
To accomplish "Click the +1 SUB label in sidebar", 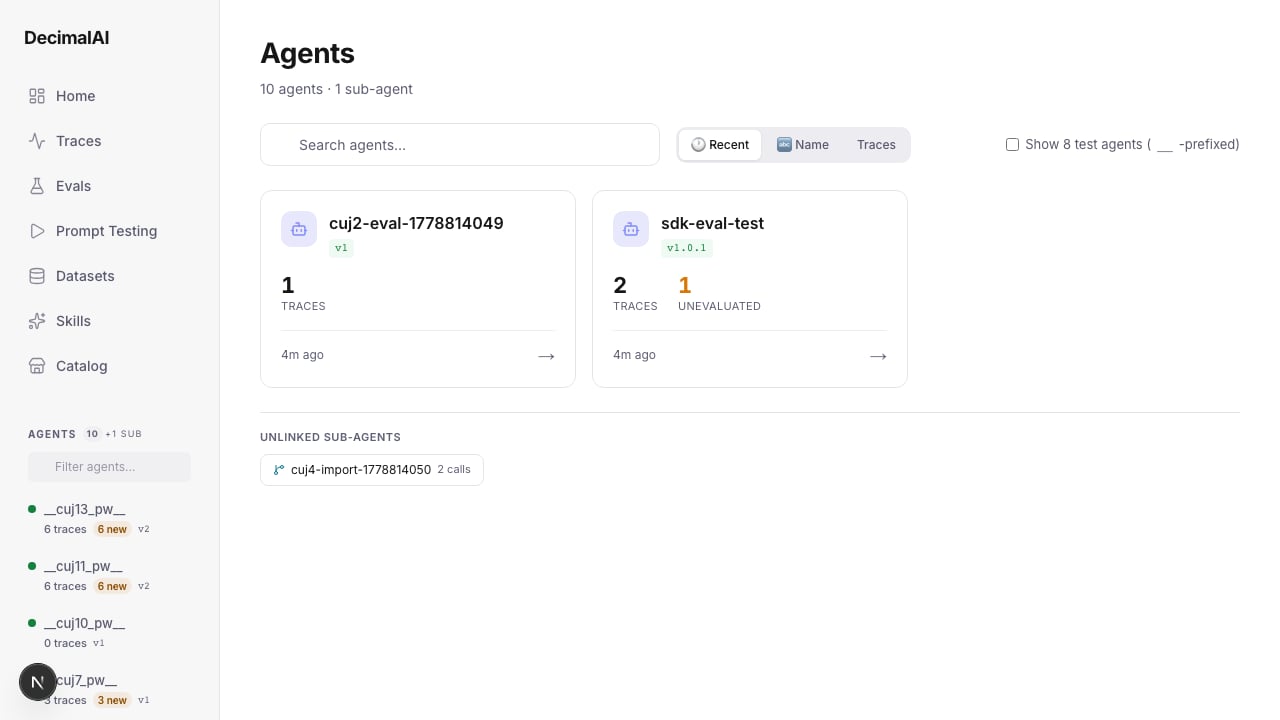I will coord(123,434).
